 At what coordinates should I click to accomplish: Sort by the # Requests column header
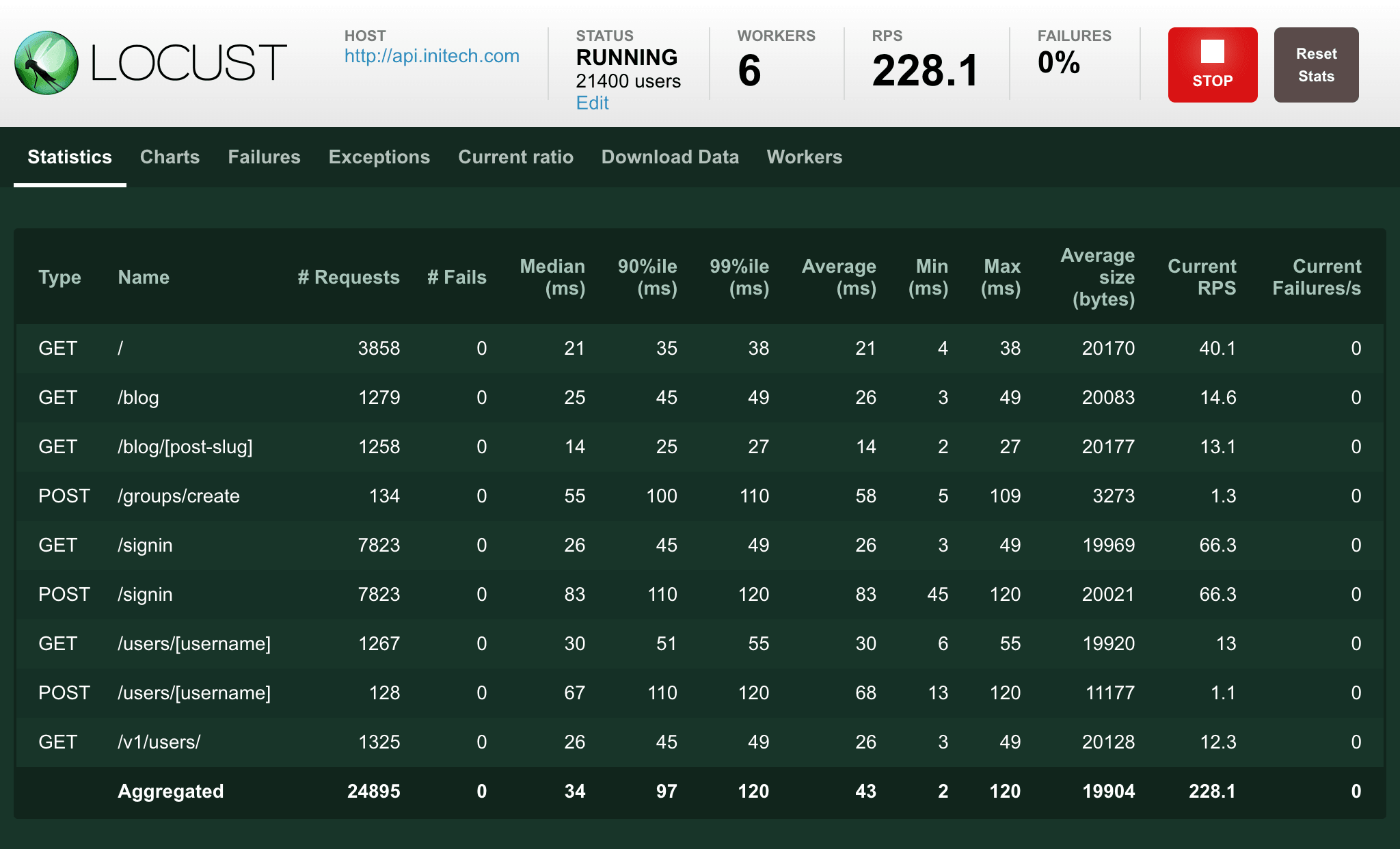349,278
